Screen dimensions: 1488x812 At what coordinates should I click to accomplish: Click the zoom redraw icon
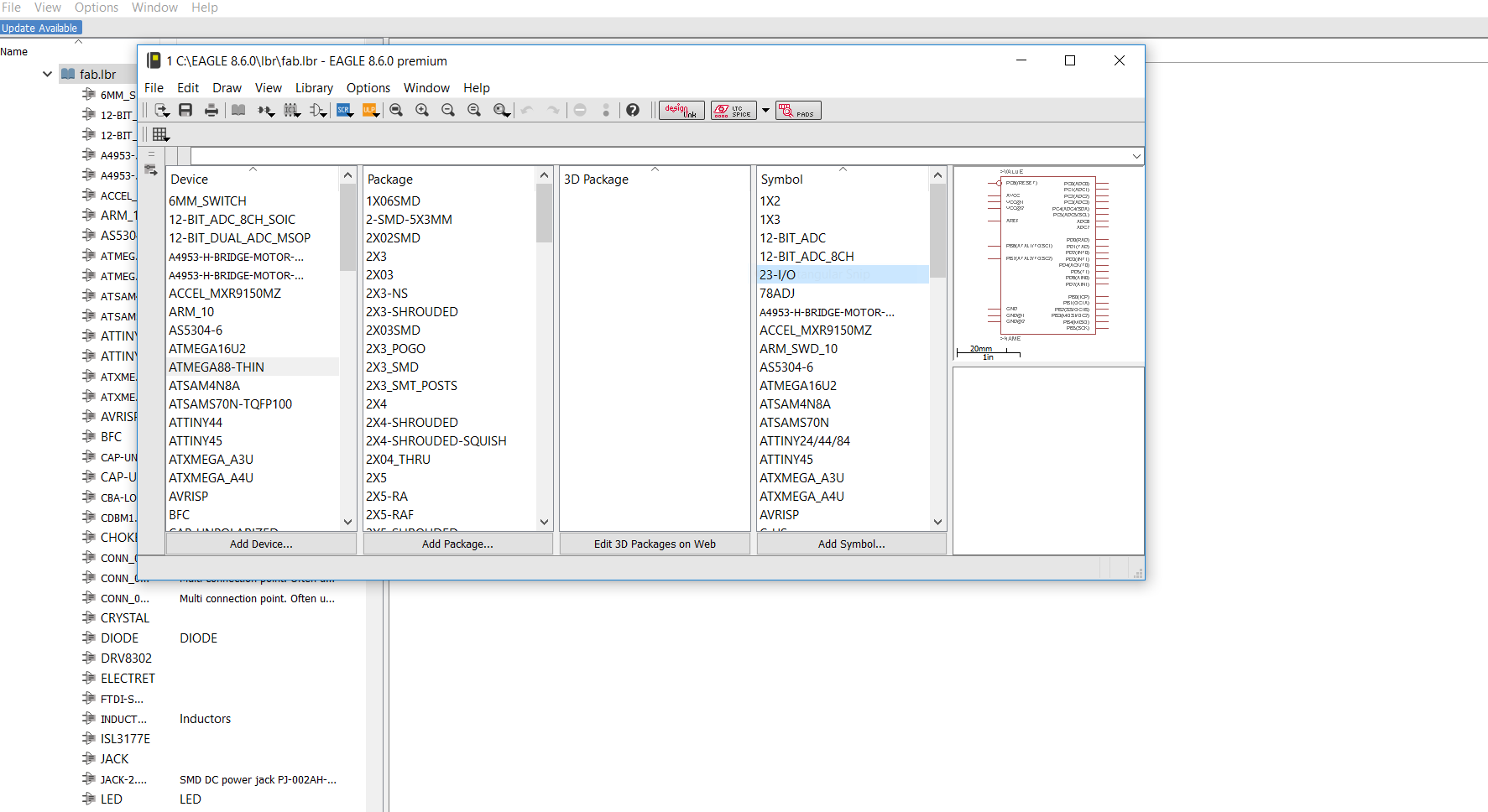474,110
